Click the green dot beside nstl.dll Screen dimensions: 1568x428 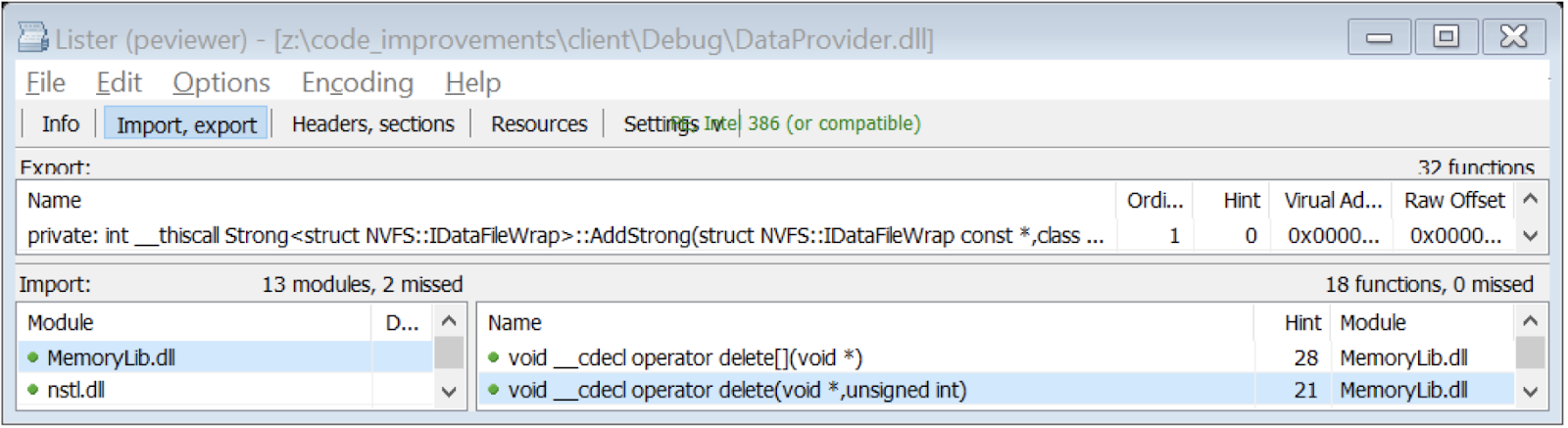click(33, 390)
